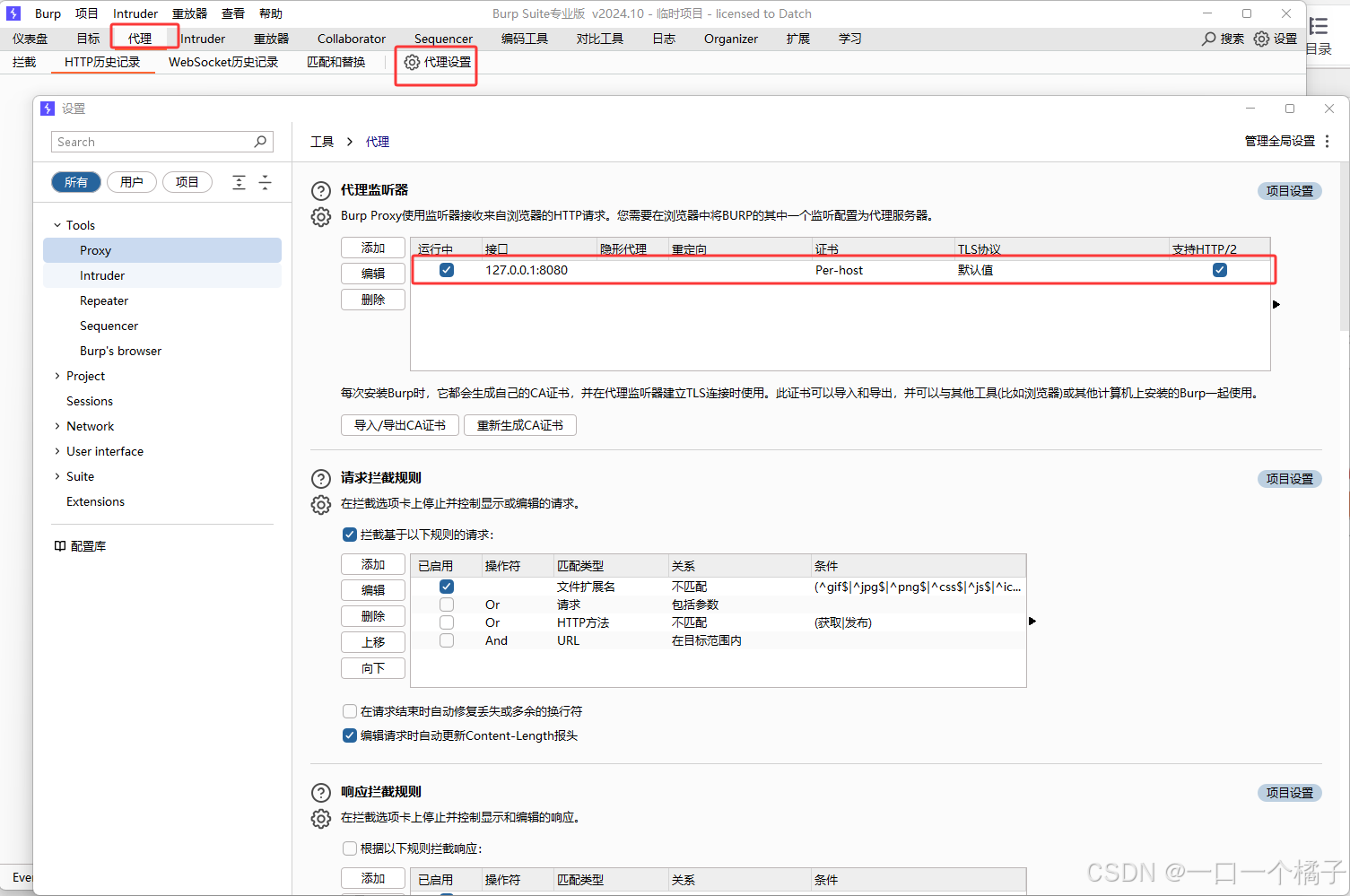Toggle running checkbox for 127.0.0.1:8080 listener

pos(447,270)
